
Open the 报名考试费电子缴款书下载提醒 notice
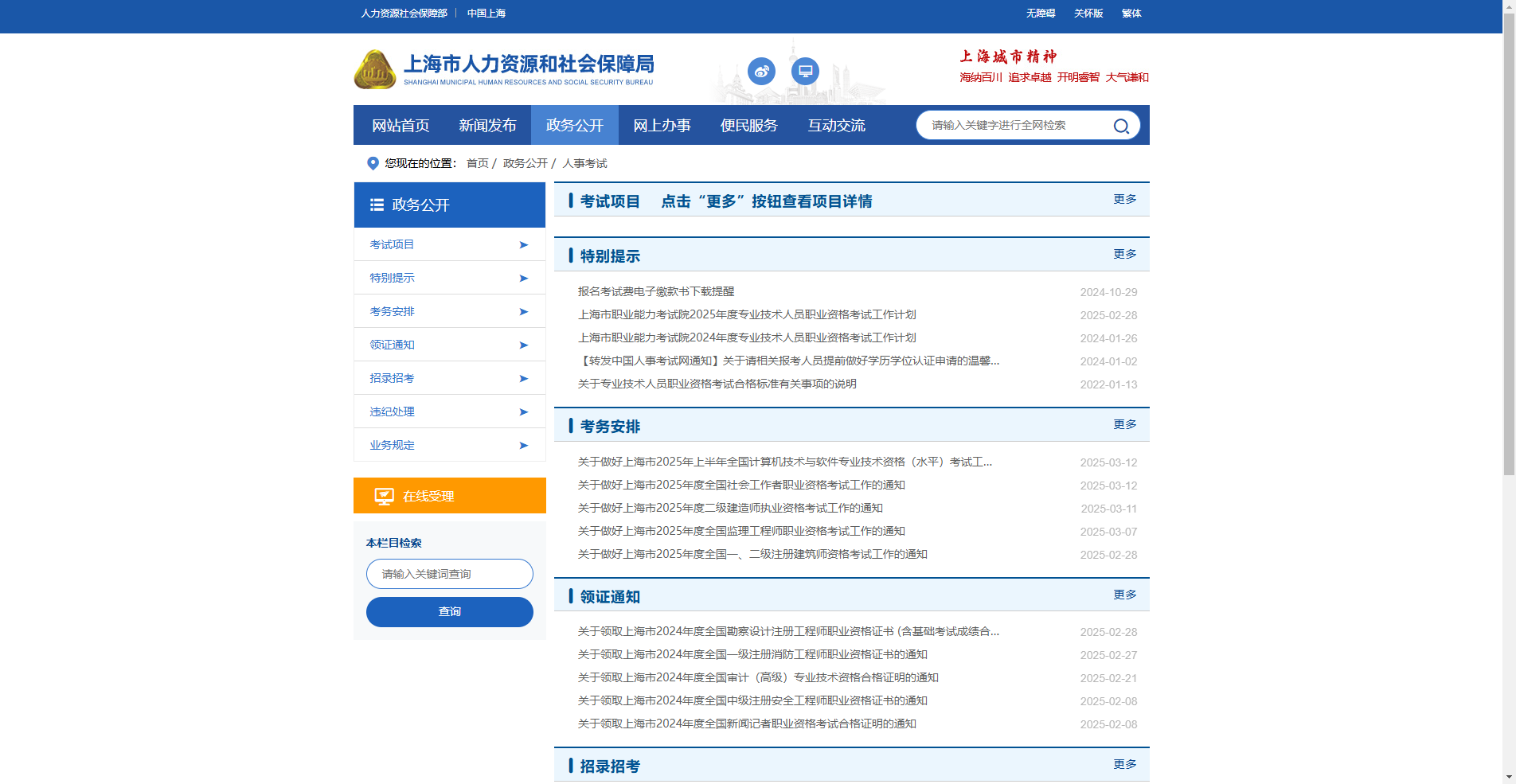pyautogui.click(x=656, y=291)
